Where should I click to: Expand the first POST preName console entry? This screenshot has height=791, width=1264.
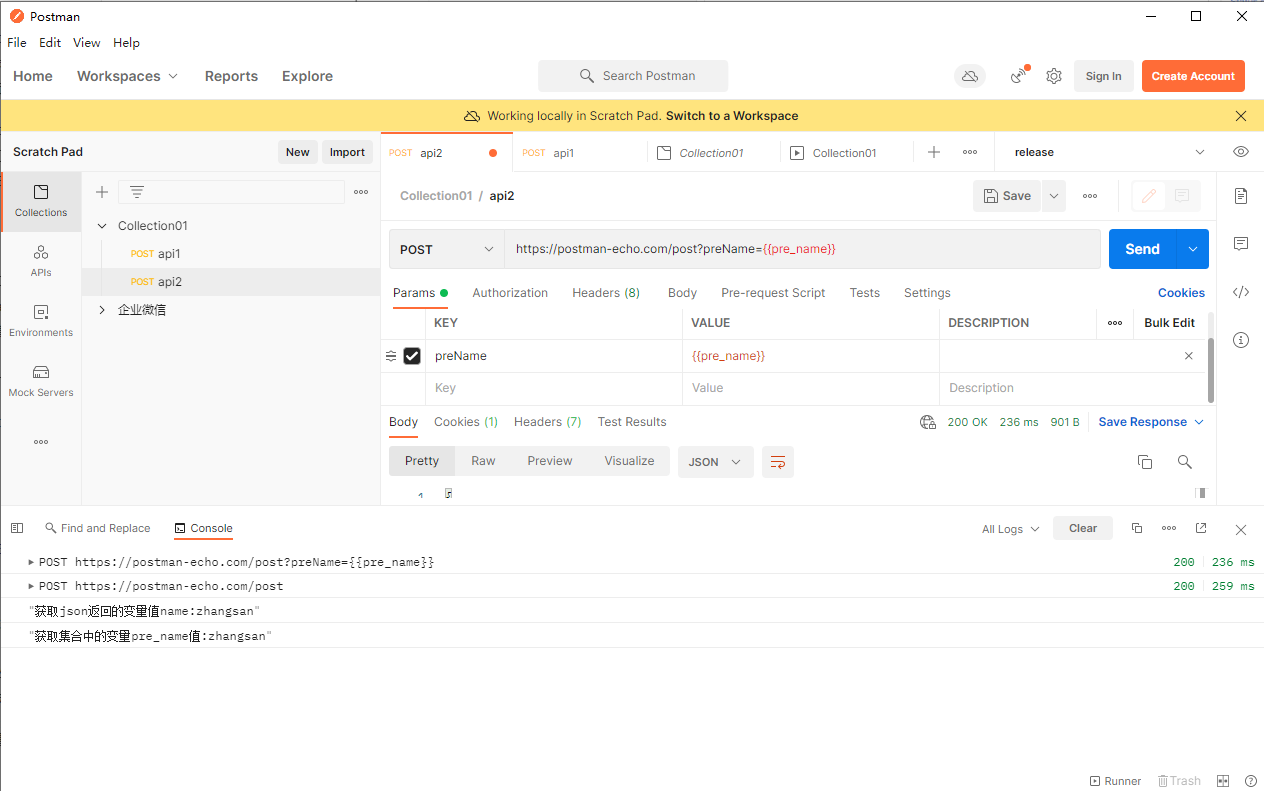point(31,562)
